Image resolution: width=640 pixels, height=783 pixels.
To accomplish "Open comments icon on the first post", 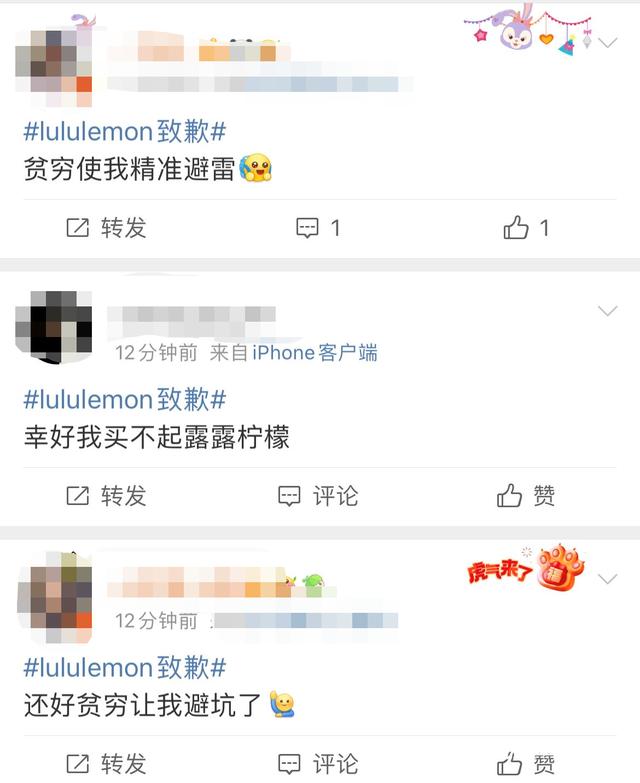I will (x=307, y=228).
